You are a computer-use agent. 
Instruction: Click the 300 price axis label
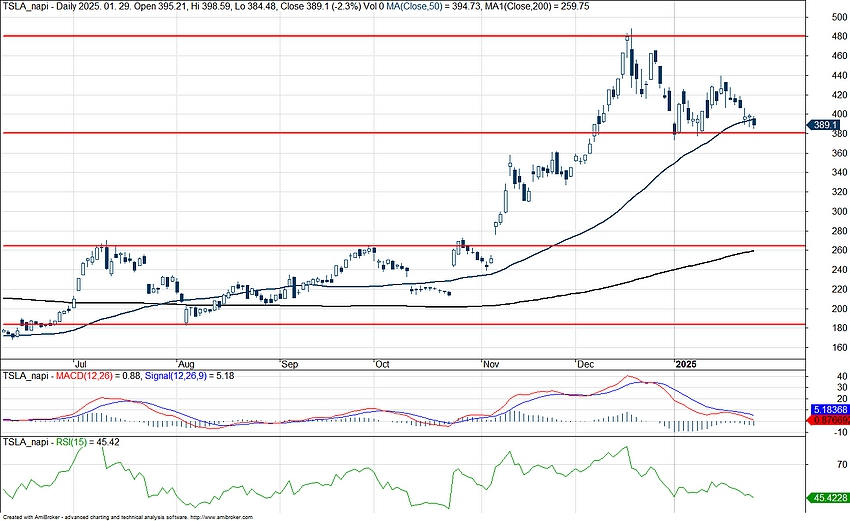[839, 211]
